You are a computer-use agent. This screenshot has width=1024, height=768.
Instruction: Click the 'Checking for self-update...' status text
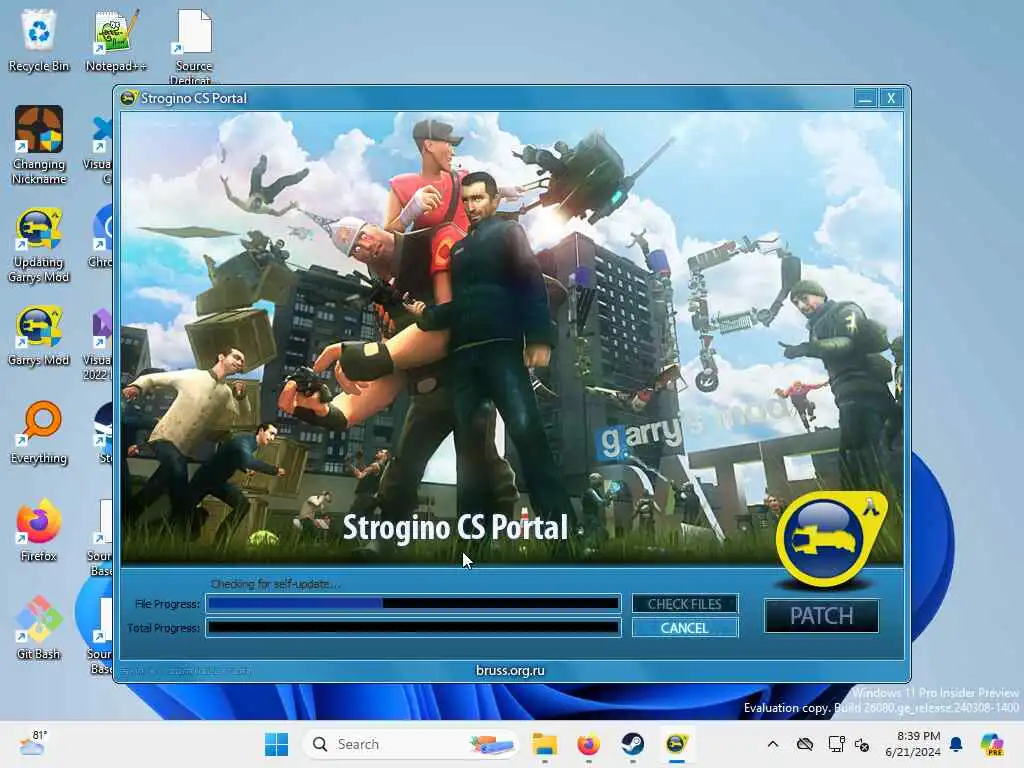(x=275, y=584)
